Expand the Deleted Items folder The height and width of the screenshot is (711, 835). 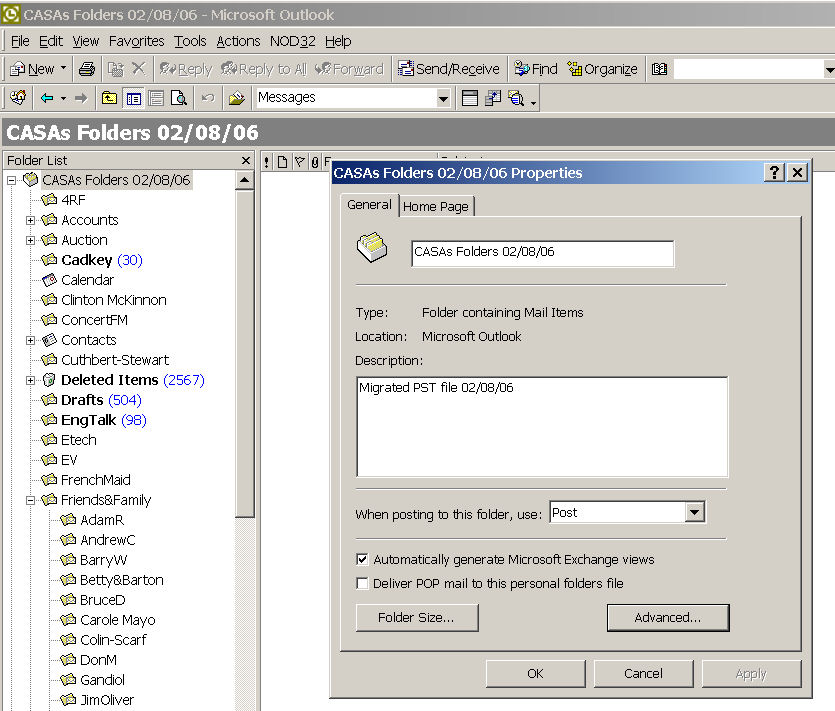point(30,380)
